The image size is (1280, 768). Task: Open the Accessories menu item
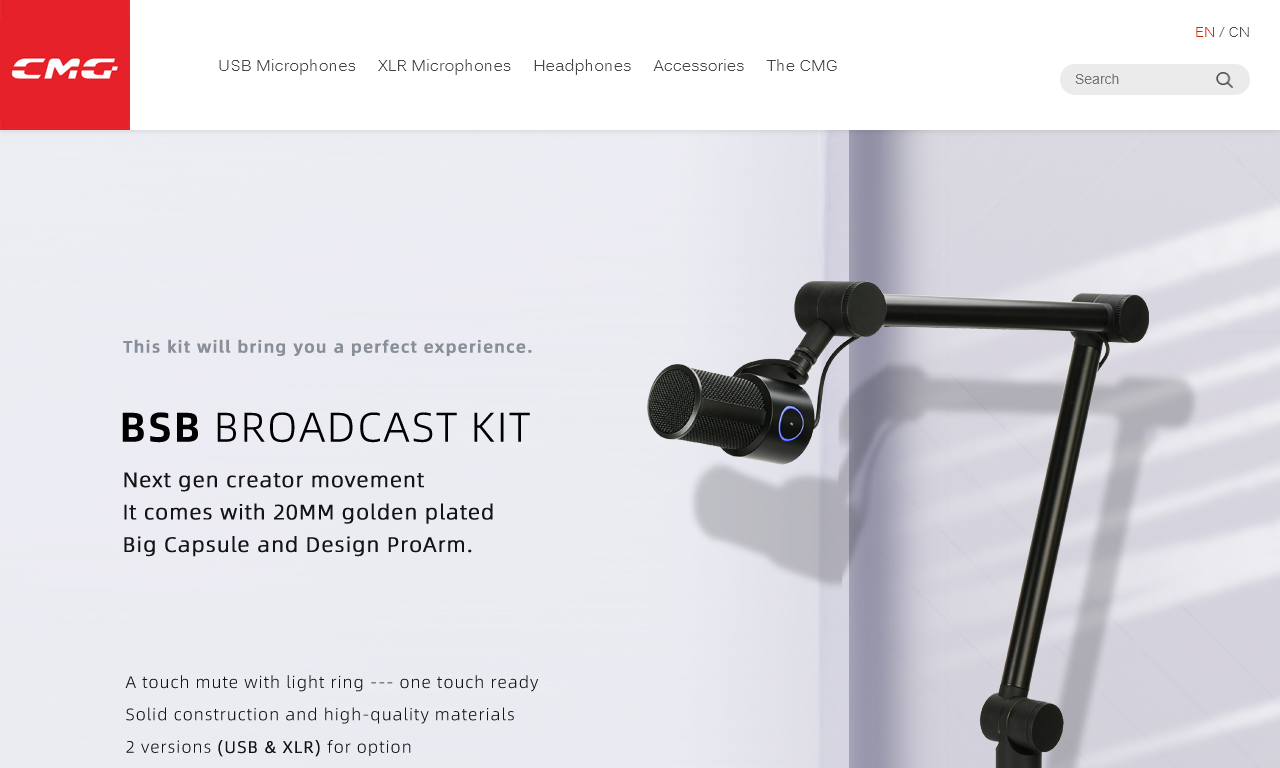(x=699, y=66)
